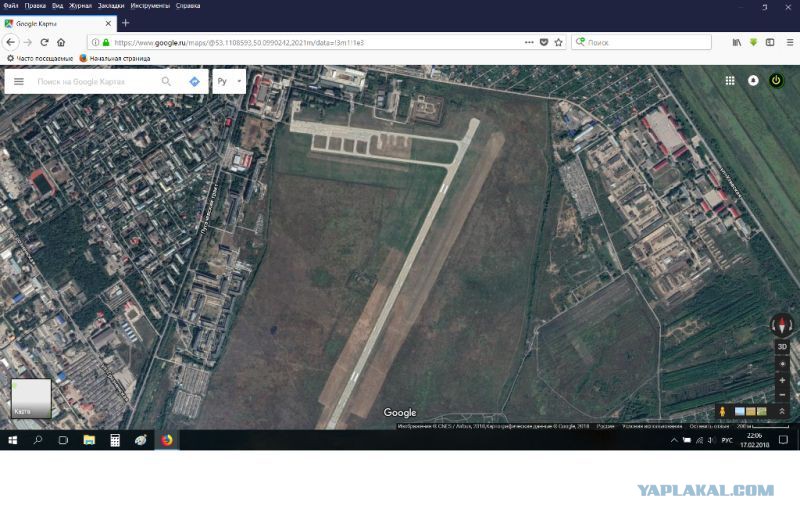Zoom out with the minus button

pyautogui.click(x=782, y=395)
